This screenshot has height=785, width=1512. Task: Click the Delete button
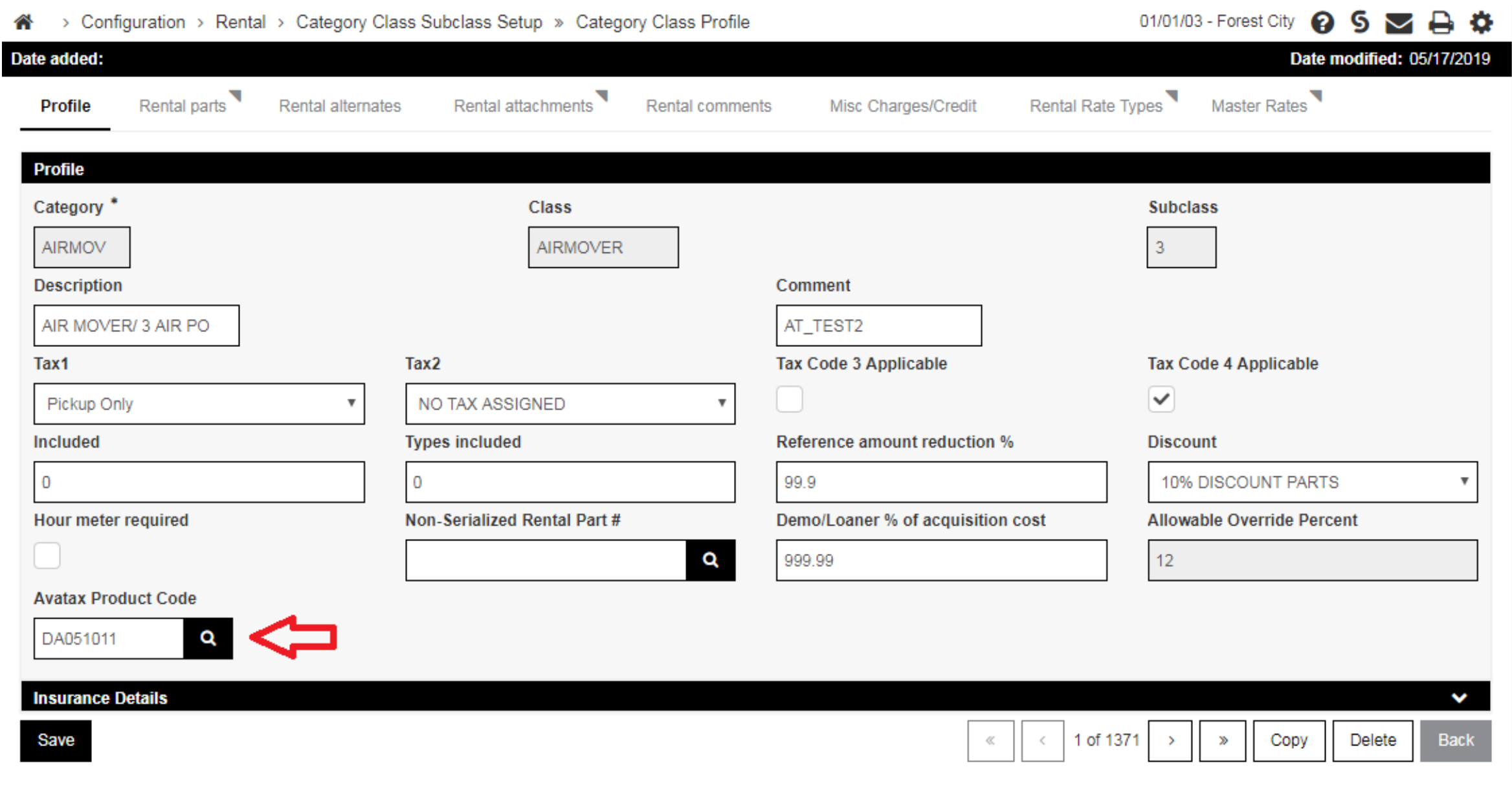1373,741
